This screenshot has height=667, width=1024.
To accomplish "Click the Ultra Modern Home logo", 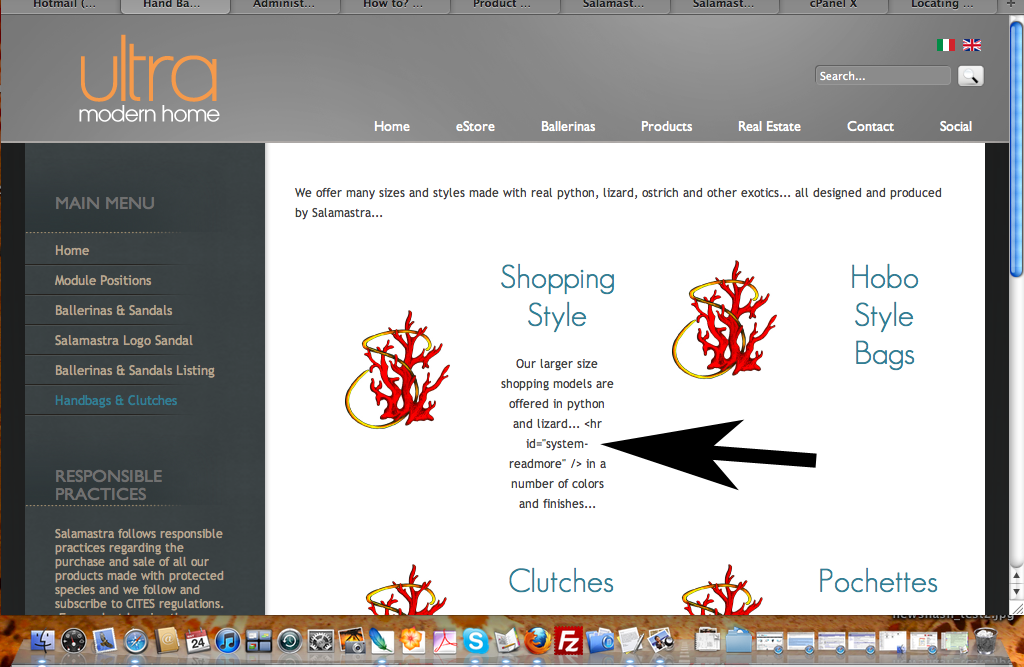I will (x=149, y=80).
